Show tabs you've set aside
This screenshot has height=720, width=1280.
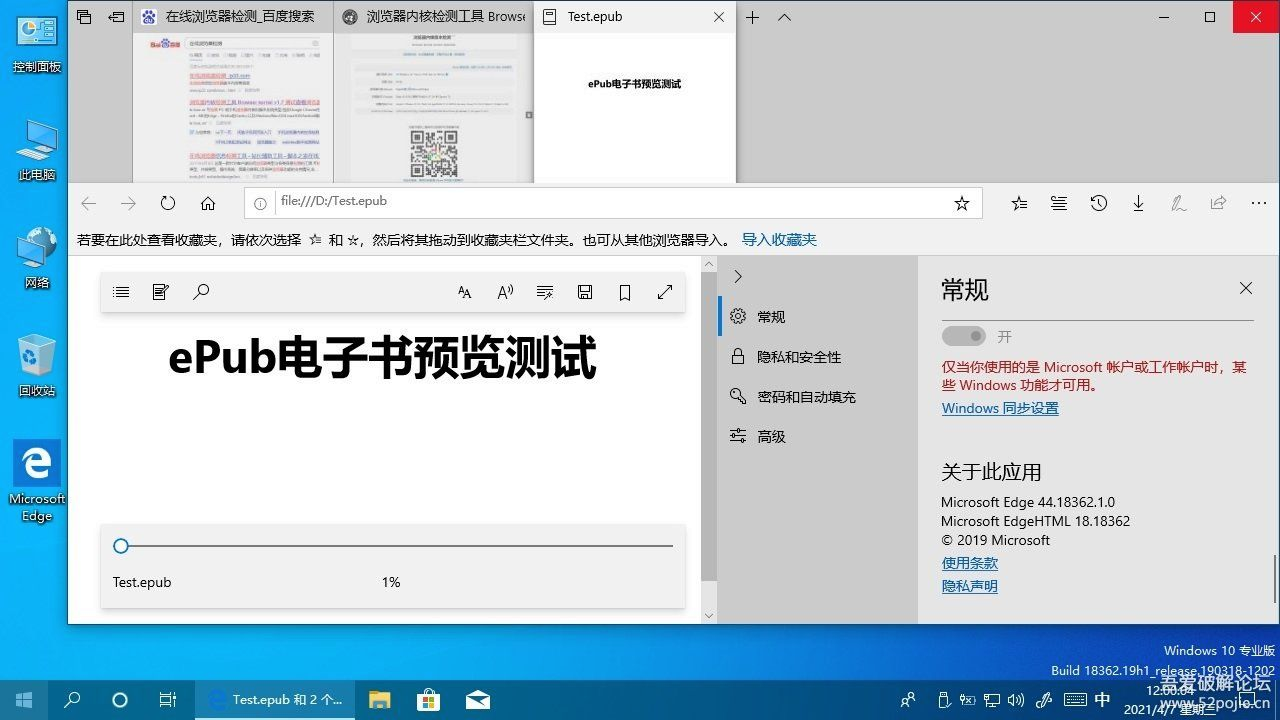pyautogui.click(x=84, y=17)
